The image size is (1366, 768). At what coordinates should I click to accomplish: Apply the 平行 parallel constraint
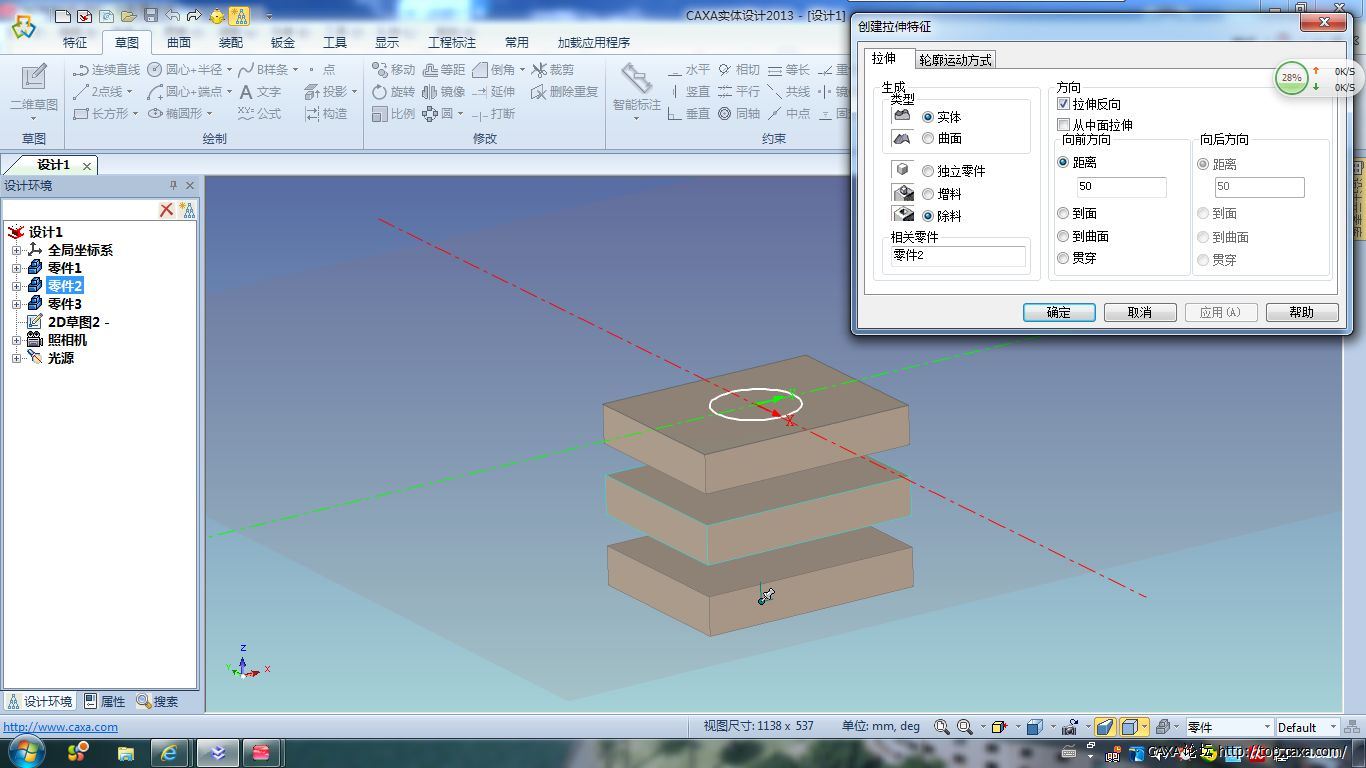(x=738, y=92)
